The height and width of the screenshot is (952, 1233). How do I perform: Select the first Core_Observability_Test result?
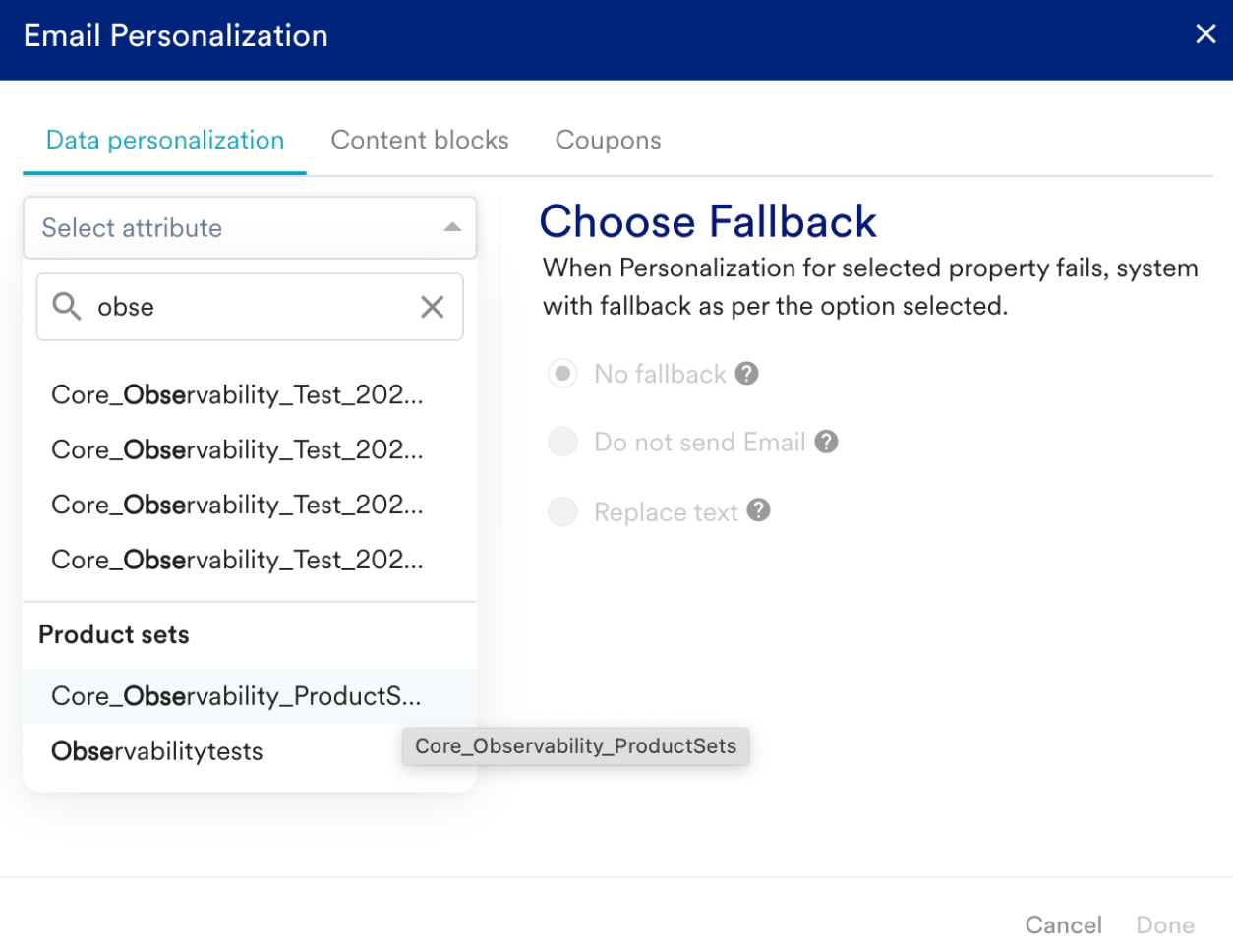[x=237, y=395]
